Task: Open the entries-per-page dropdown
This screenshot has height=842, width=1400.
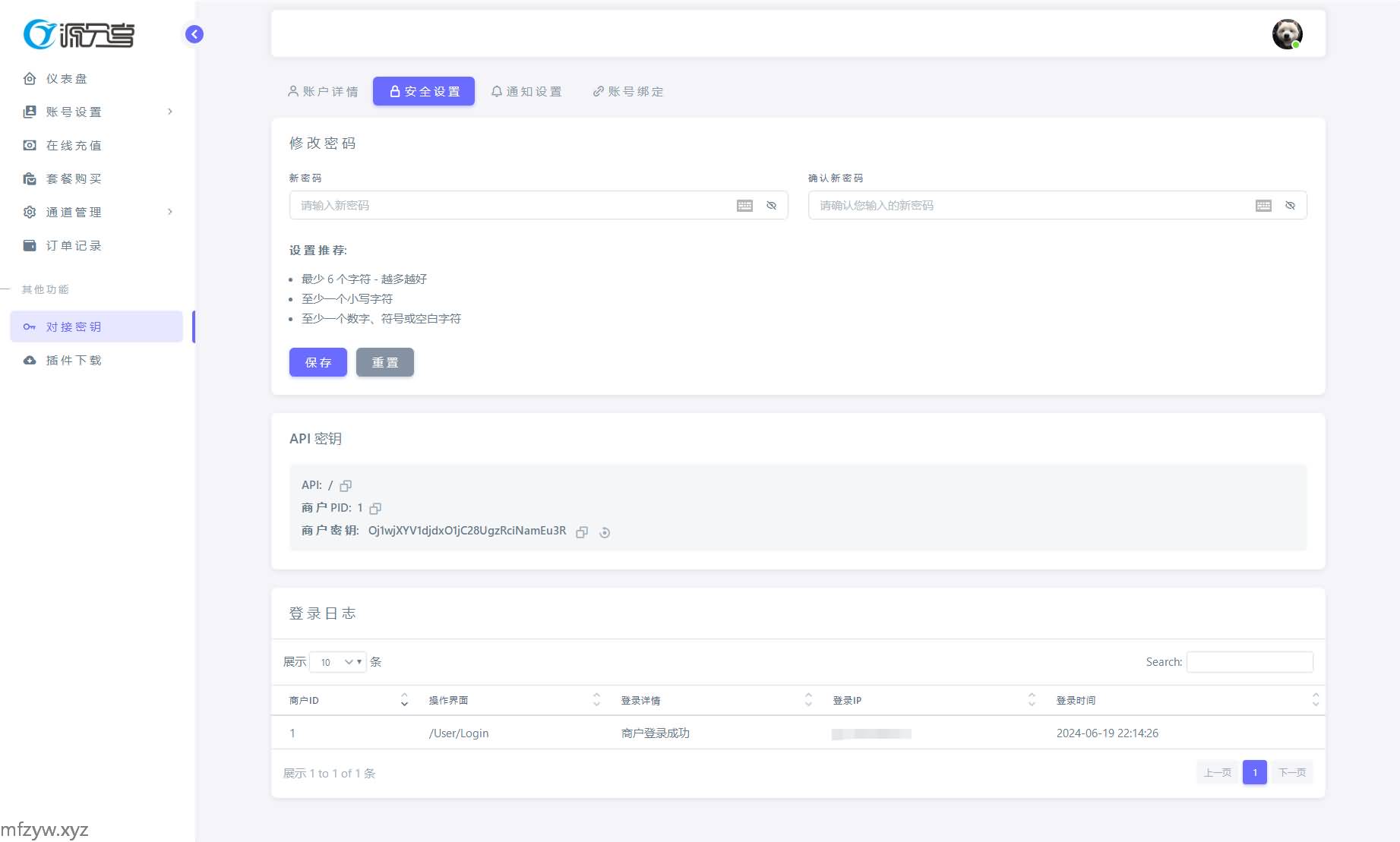Action: click(x=338, y=662)
